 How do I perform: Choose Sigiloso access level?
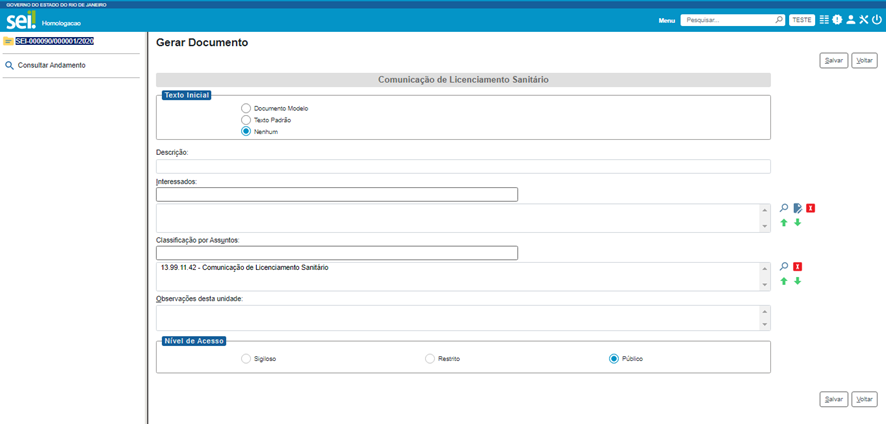point(246,358)
